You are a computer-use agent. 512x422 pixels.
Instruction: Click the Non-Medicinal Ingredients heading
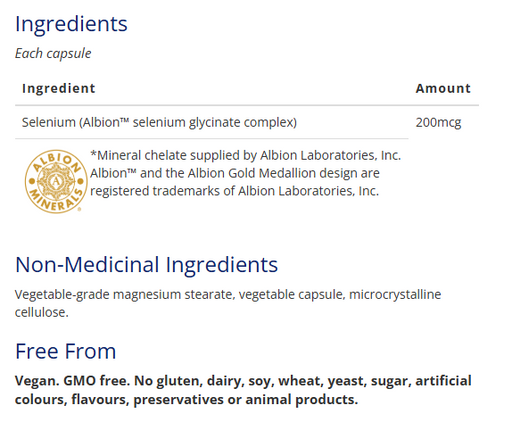[x=146, y=265]
